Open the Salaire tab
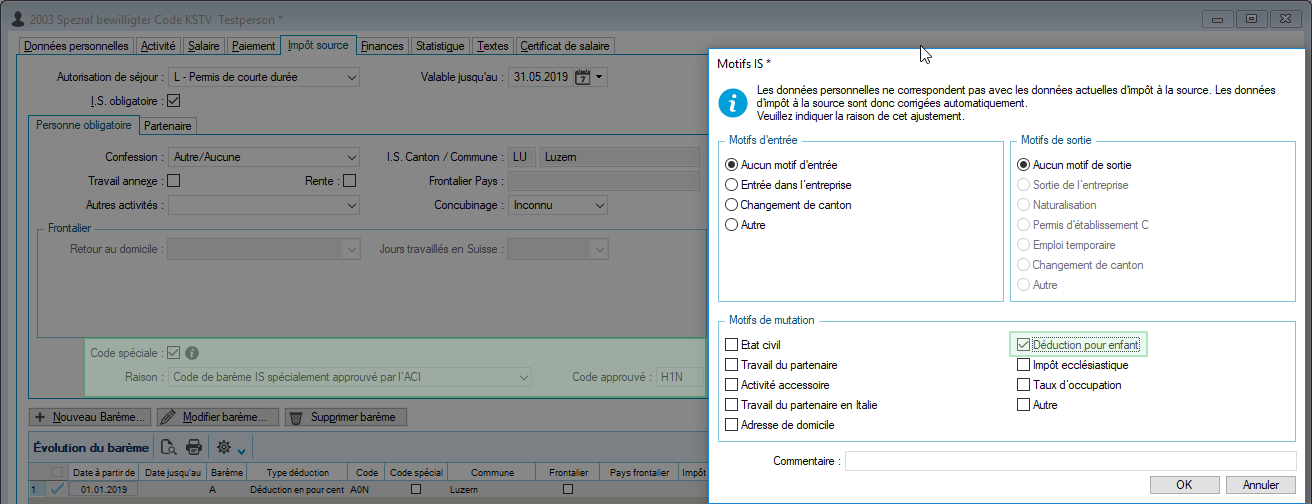 [x=204, y=46]
